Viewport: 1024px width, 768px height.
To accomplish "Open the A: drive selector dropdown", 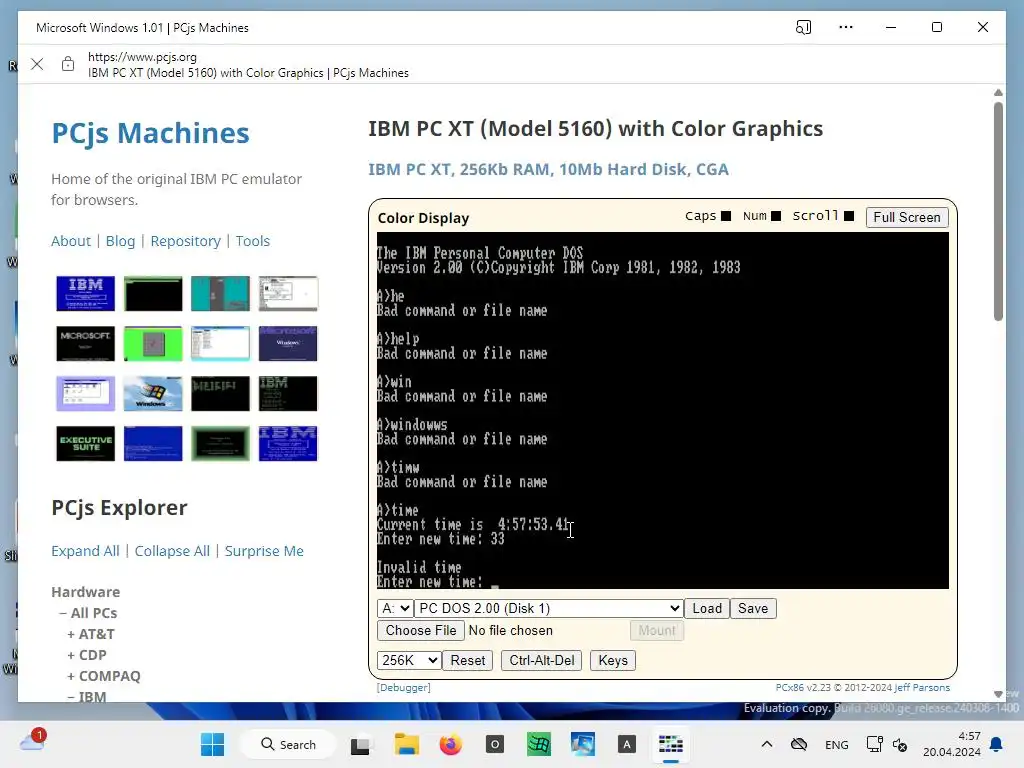I will point(394,608).
